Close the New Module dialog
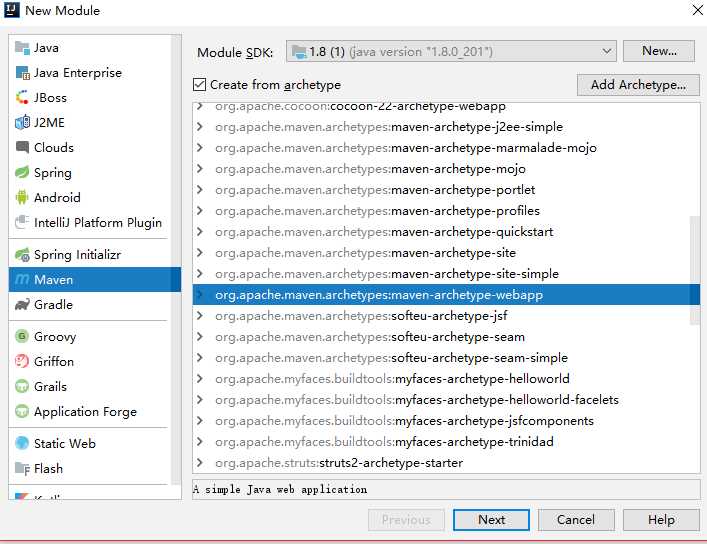The image size is (707, 544). pyautogui.click(x=697, y=9)
